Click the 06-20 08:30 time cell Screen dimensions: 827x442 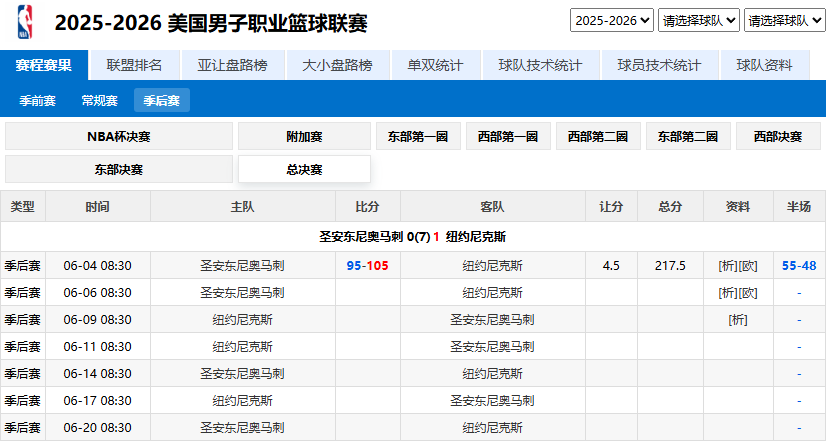coord(98,428)
